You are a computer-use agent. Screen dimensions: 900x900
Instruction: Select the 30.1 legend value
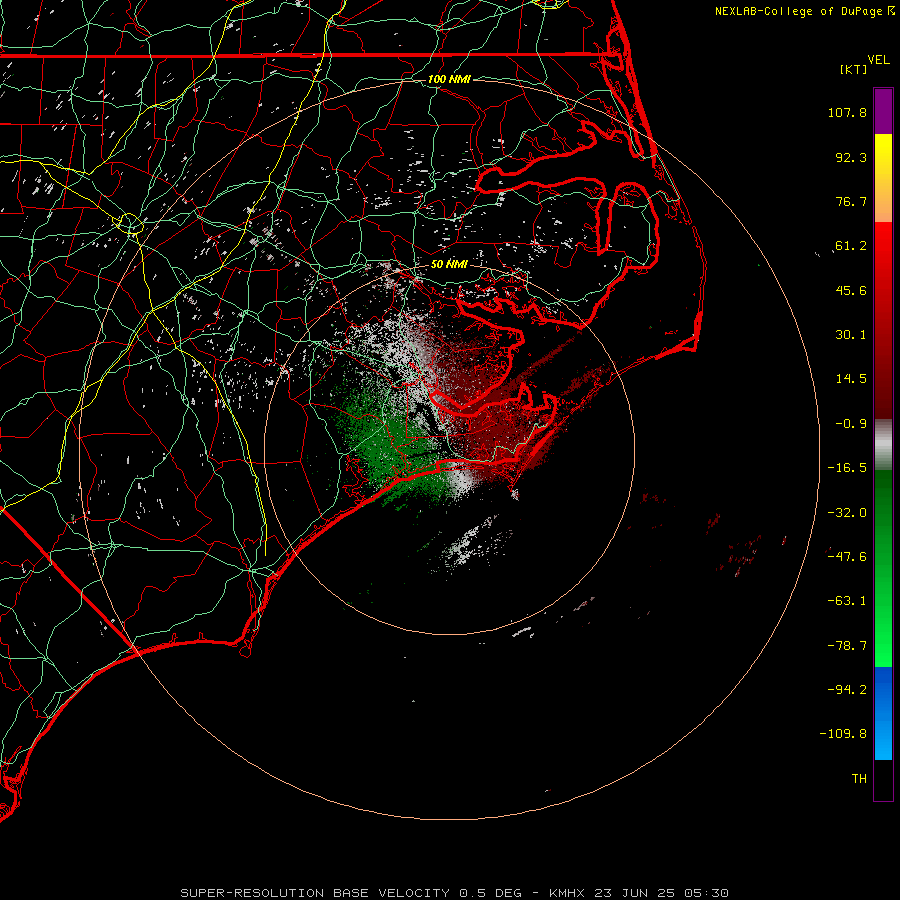[851, 335]
